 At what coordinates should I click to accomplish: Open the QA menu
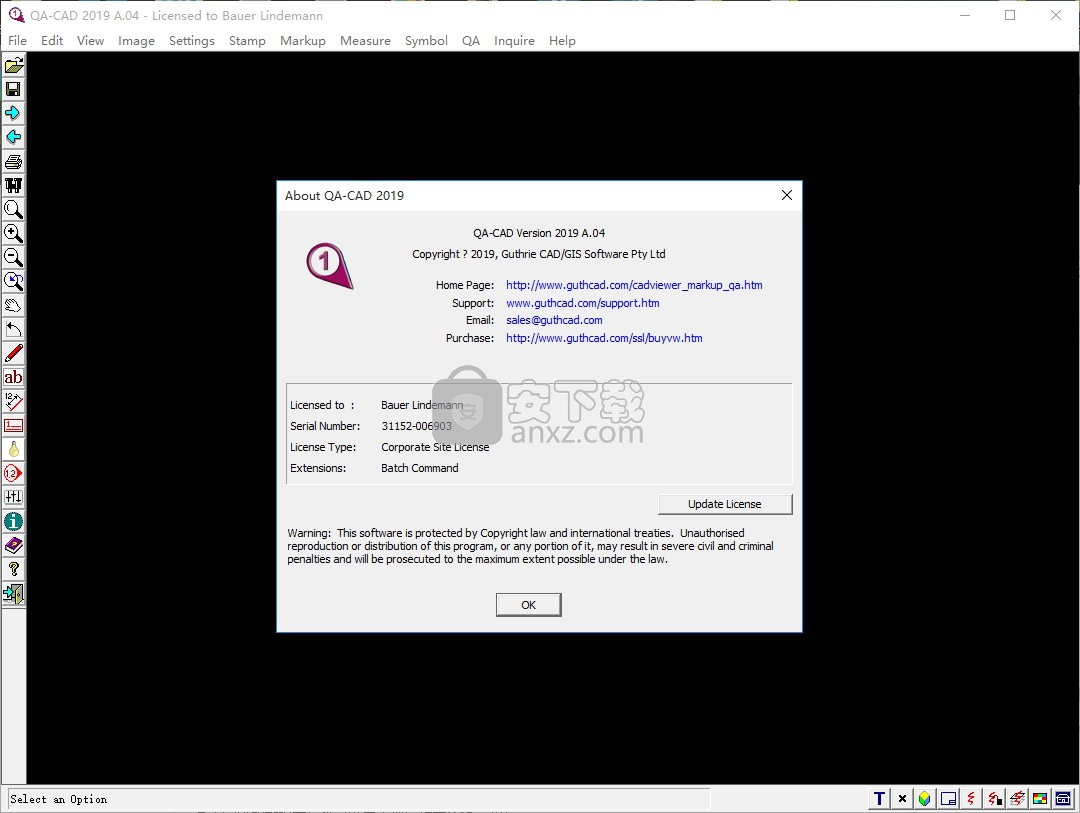[471, 41]
